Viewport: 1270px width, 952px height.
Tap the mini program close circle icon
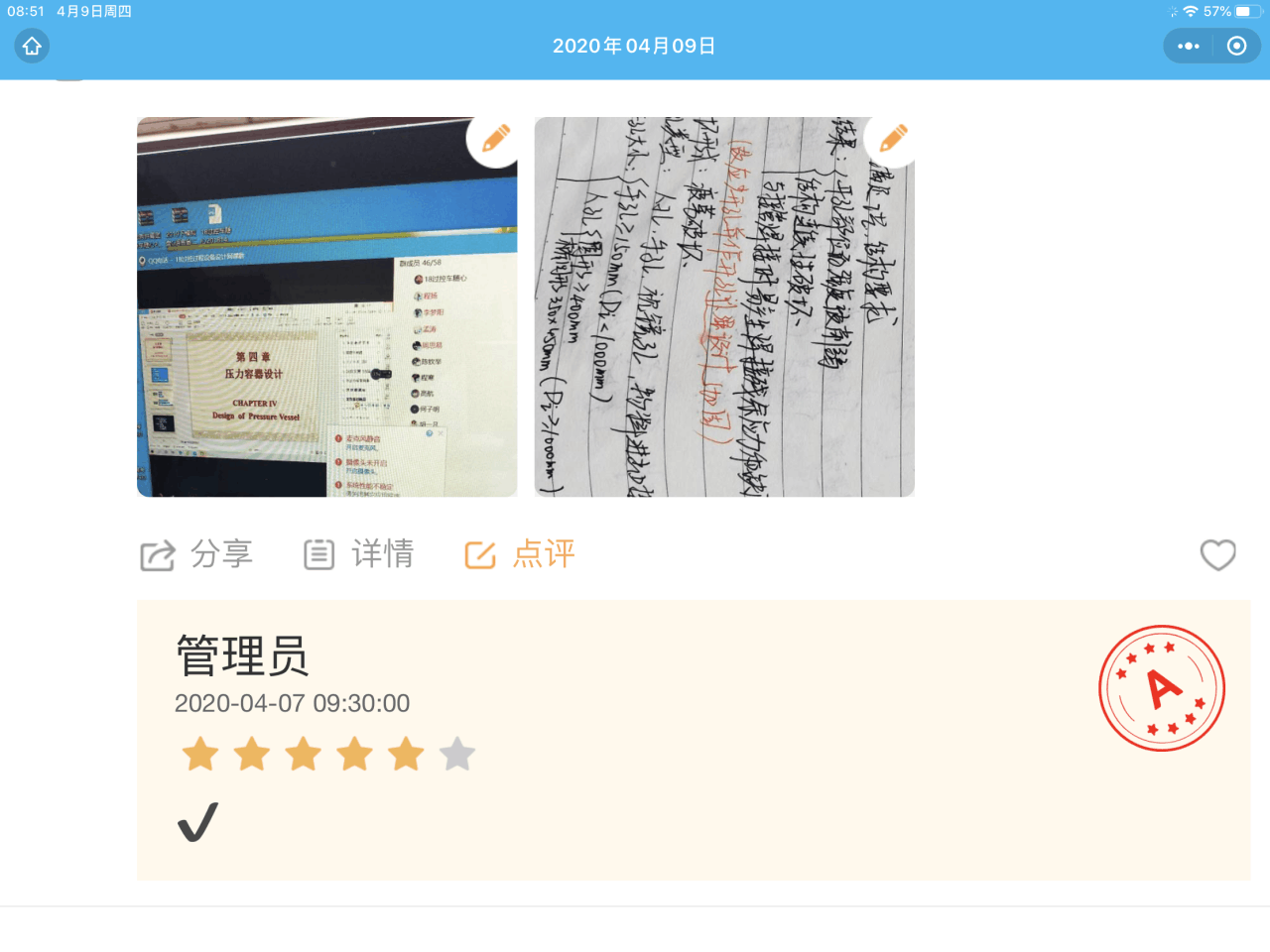click(1236, 46)
